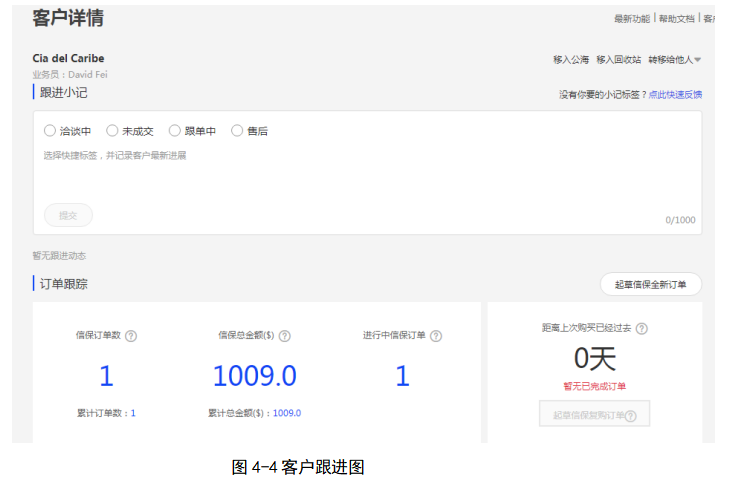
Task: Click 起草信保全新订单 button
Action: (650, 284)
